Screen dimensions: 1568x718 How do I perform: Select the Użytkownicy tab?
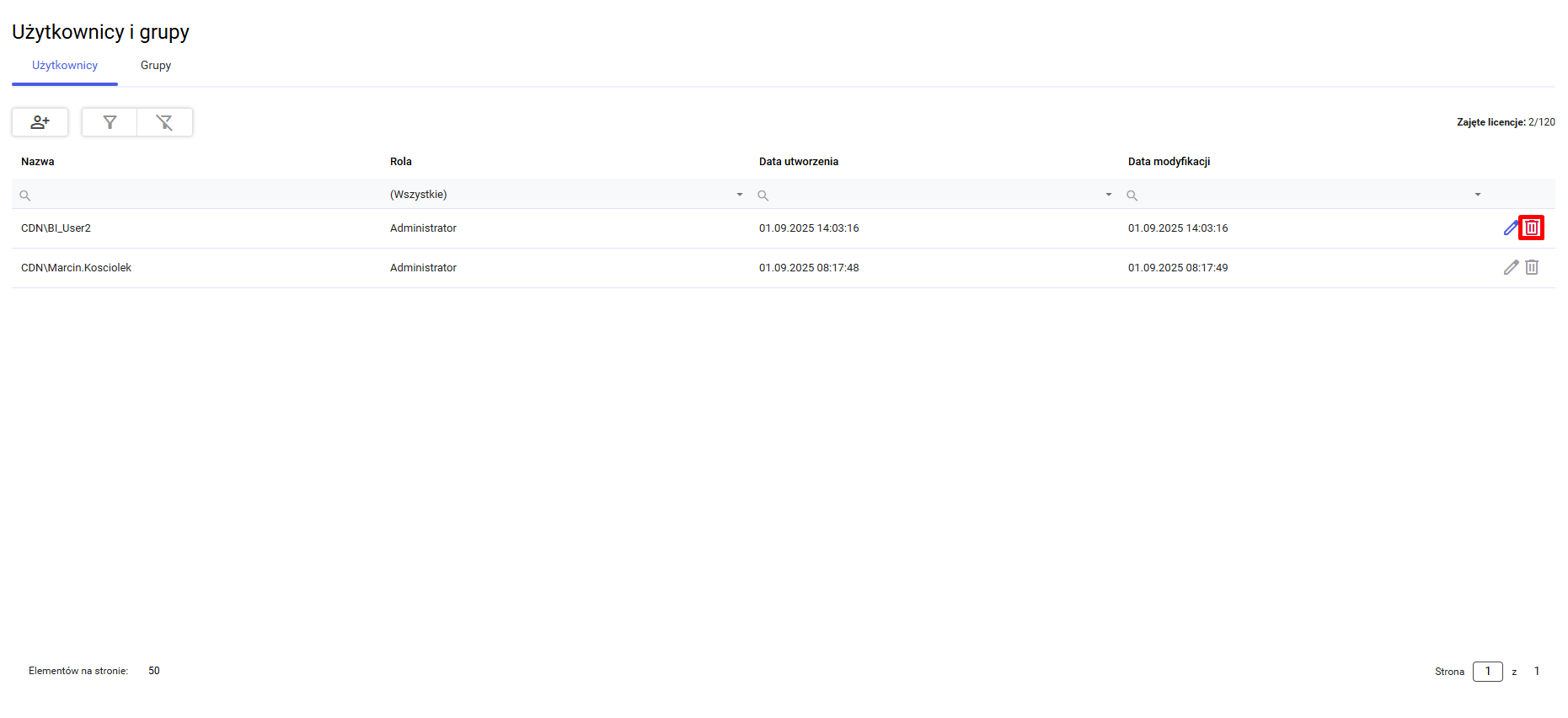coord(65,66)
